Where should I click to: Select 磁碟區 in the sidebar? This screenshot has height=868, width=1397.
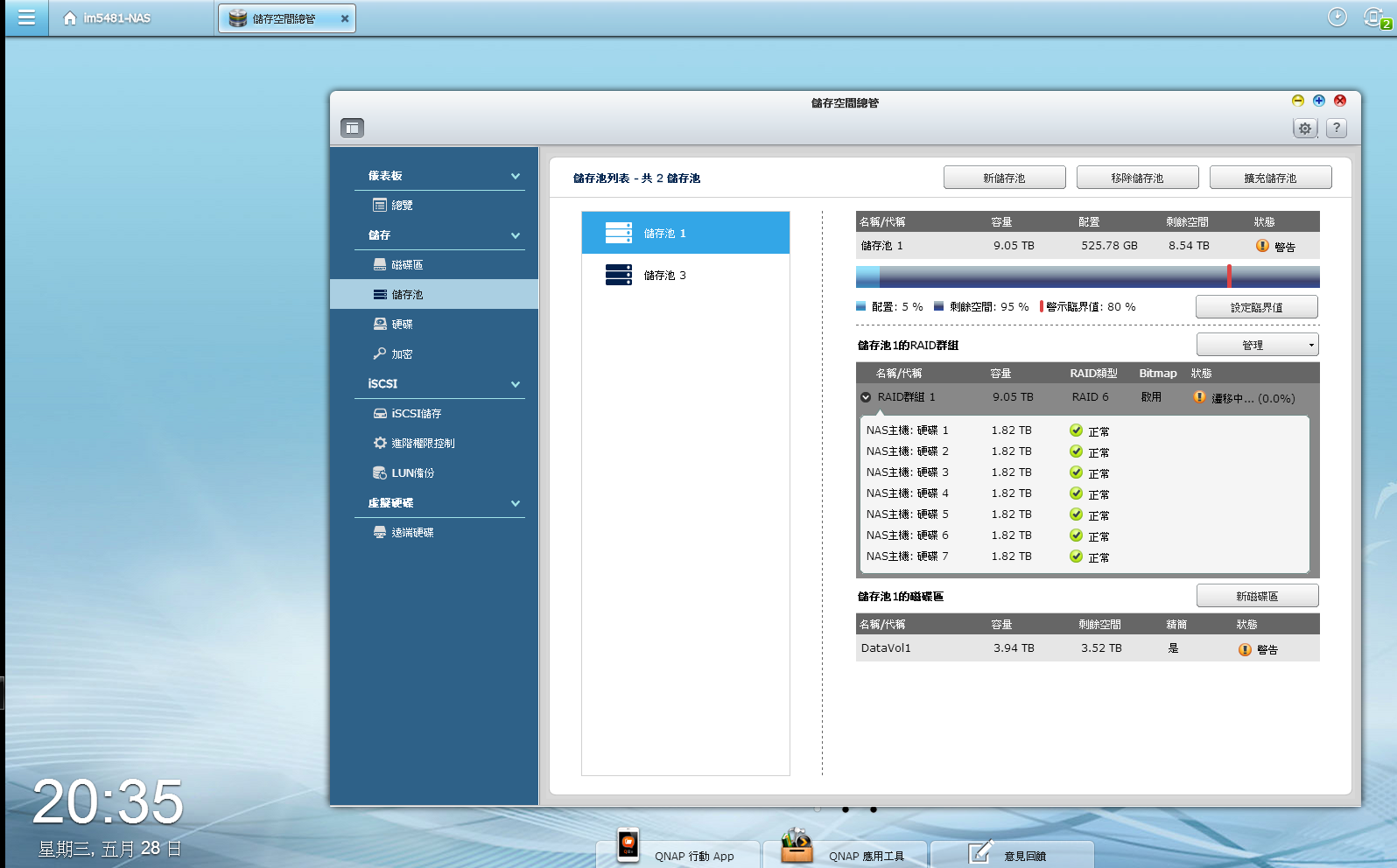click(406, 265)
